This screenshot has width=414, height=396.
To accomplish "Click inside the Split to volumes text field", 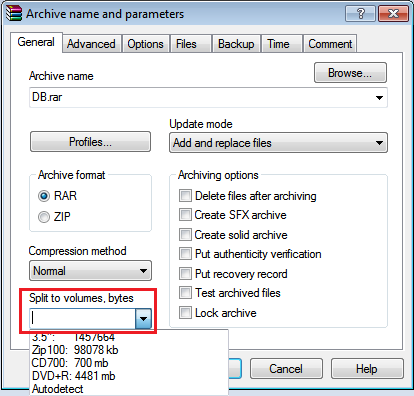I will click(x=83, y=319).
